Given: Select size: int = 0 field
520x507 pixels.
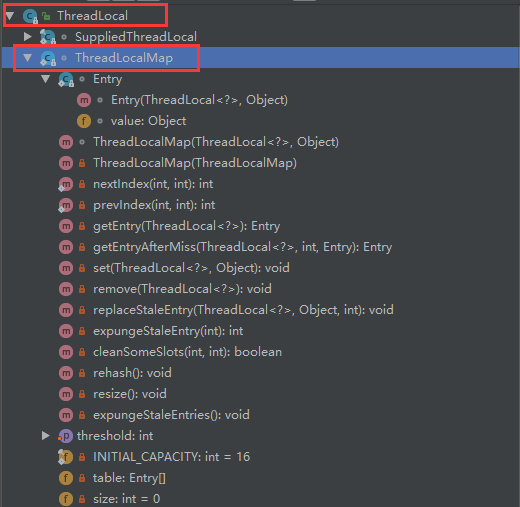Looking at the screenshot, I should click(127, 499).
